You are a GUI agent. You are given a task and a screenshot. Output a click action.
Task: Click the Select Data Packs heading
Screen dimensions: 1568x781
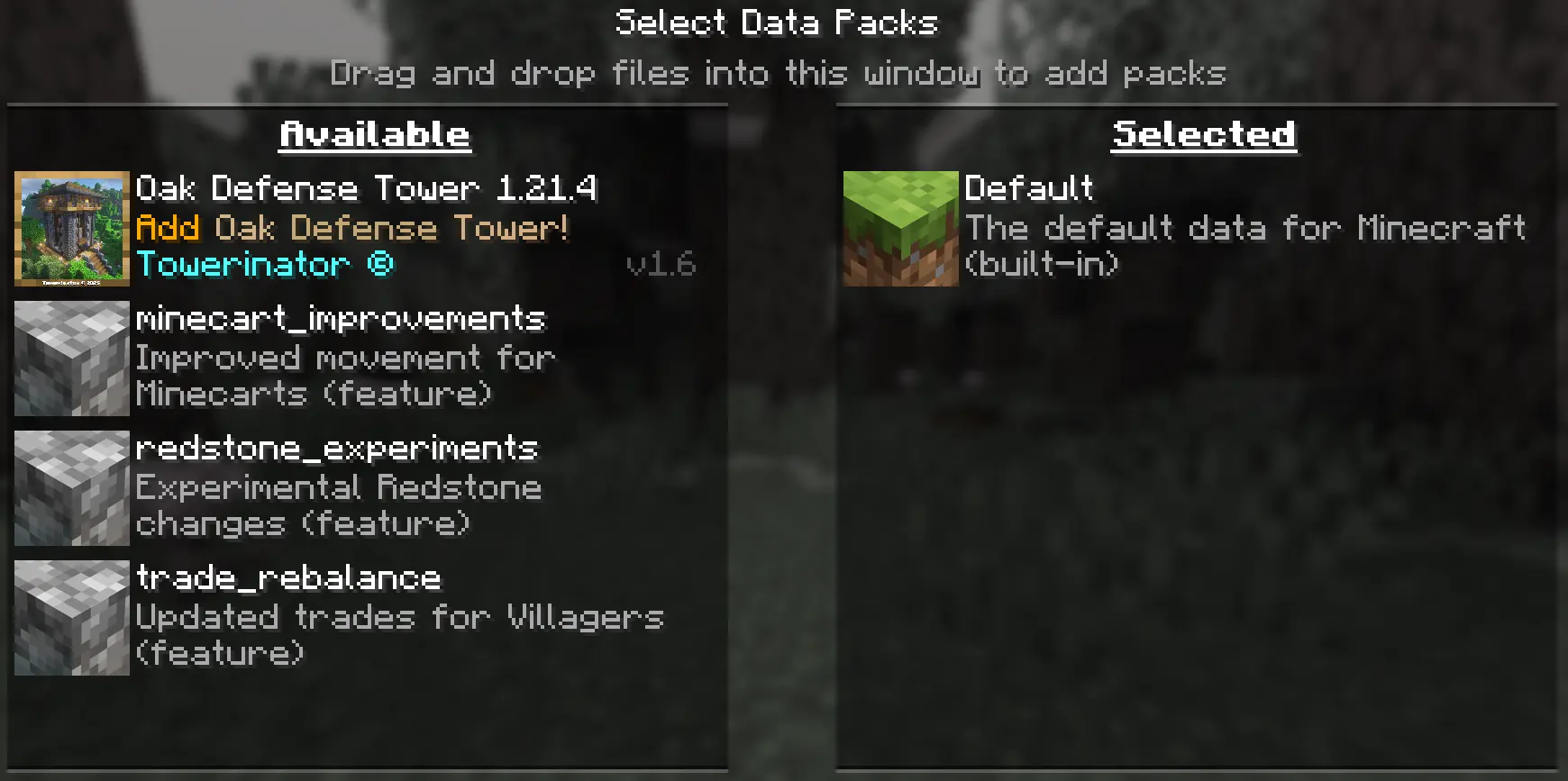[777, 23]
